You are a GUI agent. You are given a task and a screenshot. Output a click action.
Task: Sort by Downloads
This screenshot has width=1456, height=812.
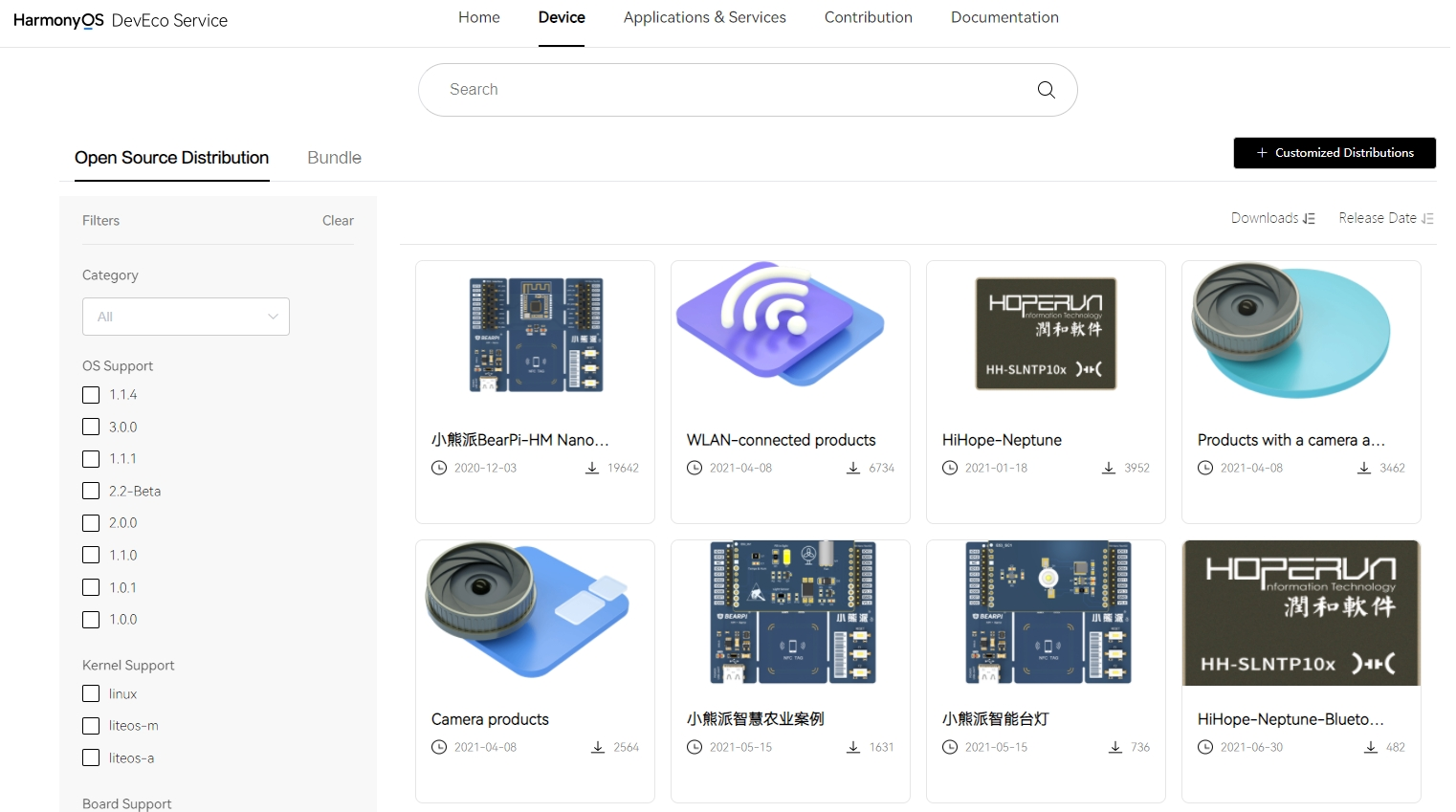pyautogui.click(x=1273, y=219)
